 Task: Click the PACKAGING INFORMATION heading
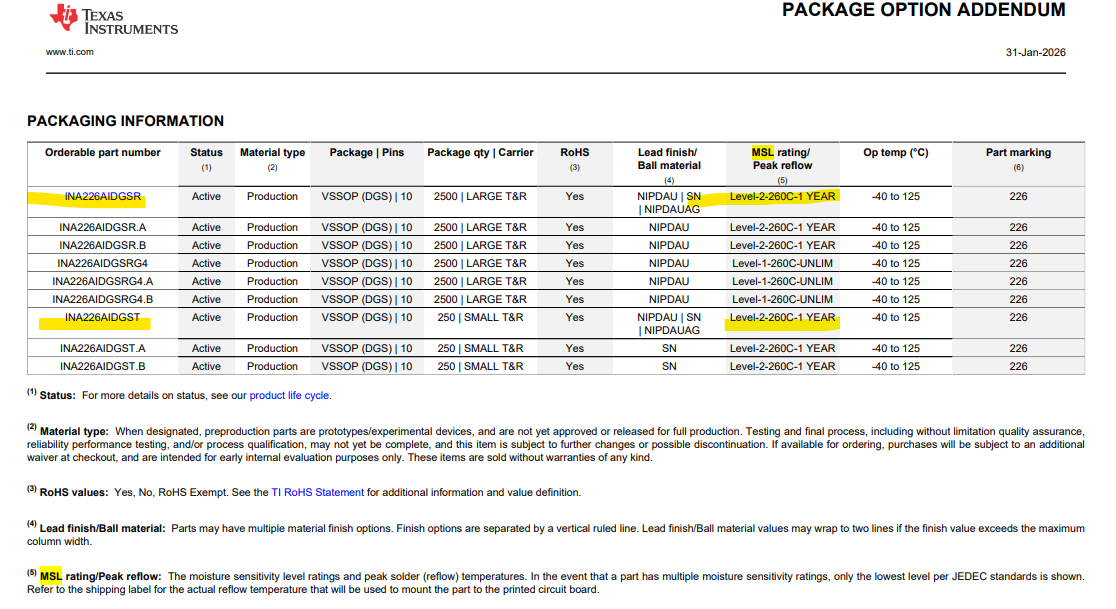click(125, 121)
